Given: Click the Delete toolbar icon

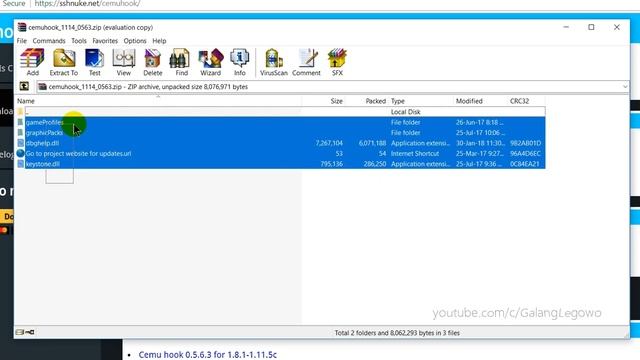Looking at the screenshot, I should tap(153, 62).
